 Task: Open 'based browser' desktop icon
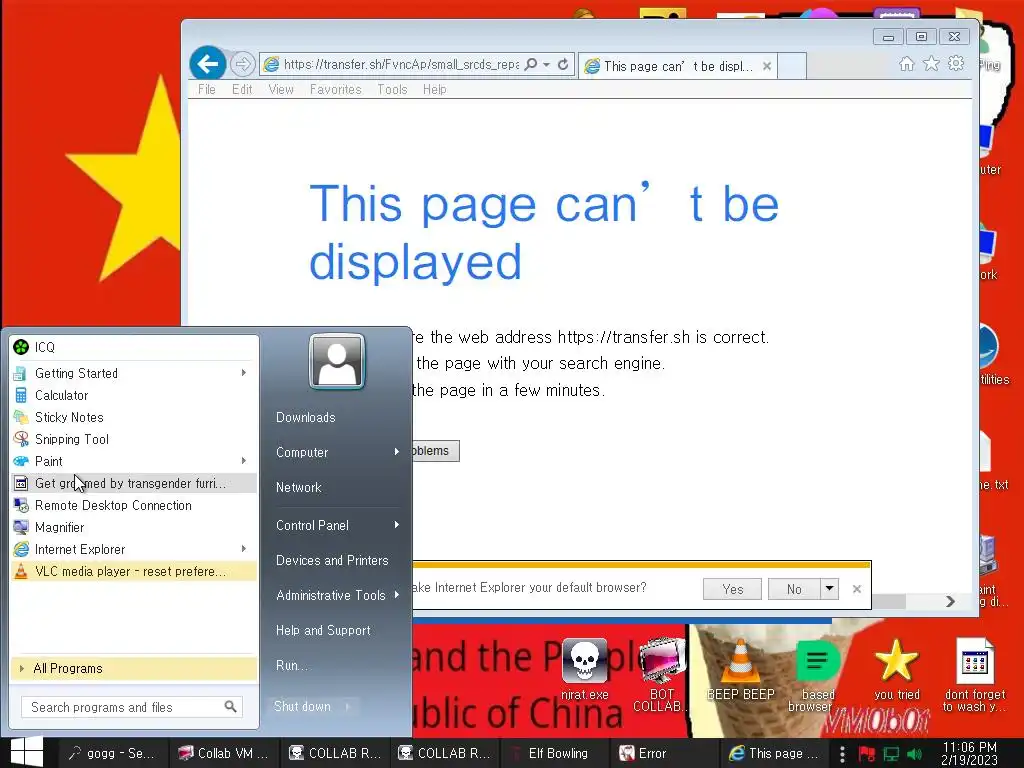point(816,676)
